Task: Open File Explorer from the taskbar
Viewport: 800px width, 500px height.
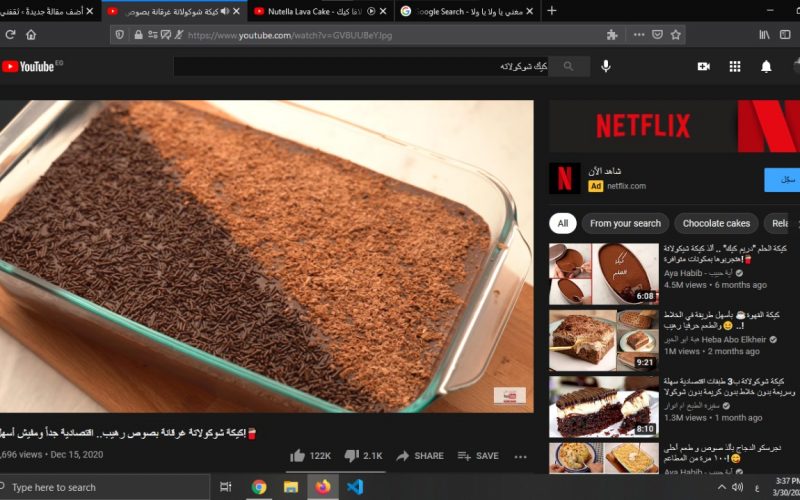Action: [x=291, y=487]
